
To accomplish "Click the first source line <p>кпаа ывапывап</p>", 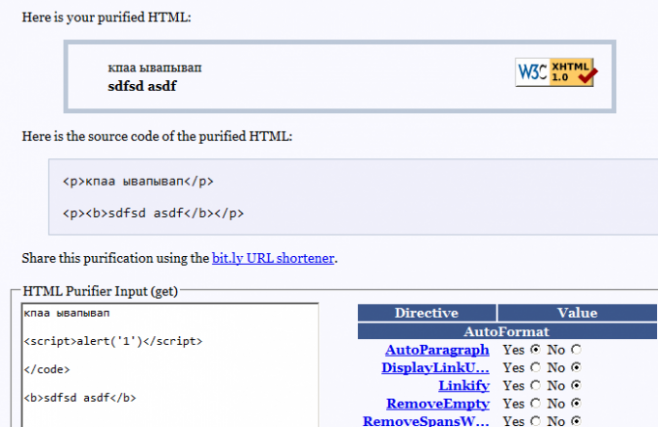I will click(x=138, y=181).
